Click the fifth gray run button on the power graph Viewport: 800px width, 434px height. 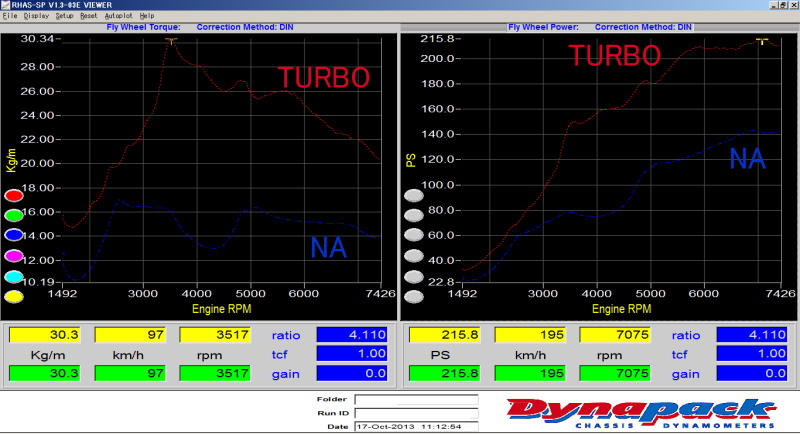click(x=414, y=277)
